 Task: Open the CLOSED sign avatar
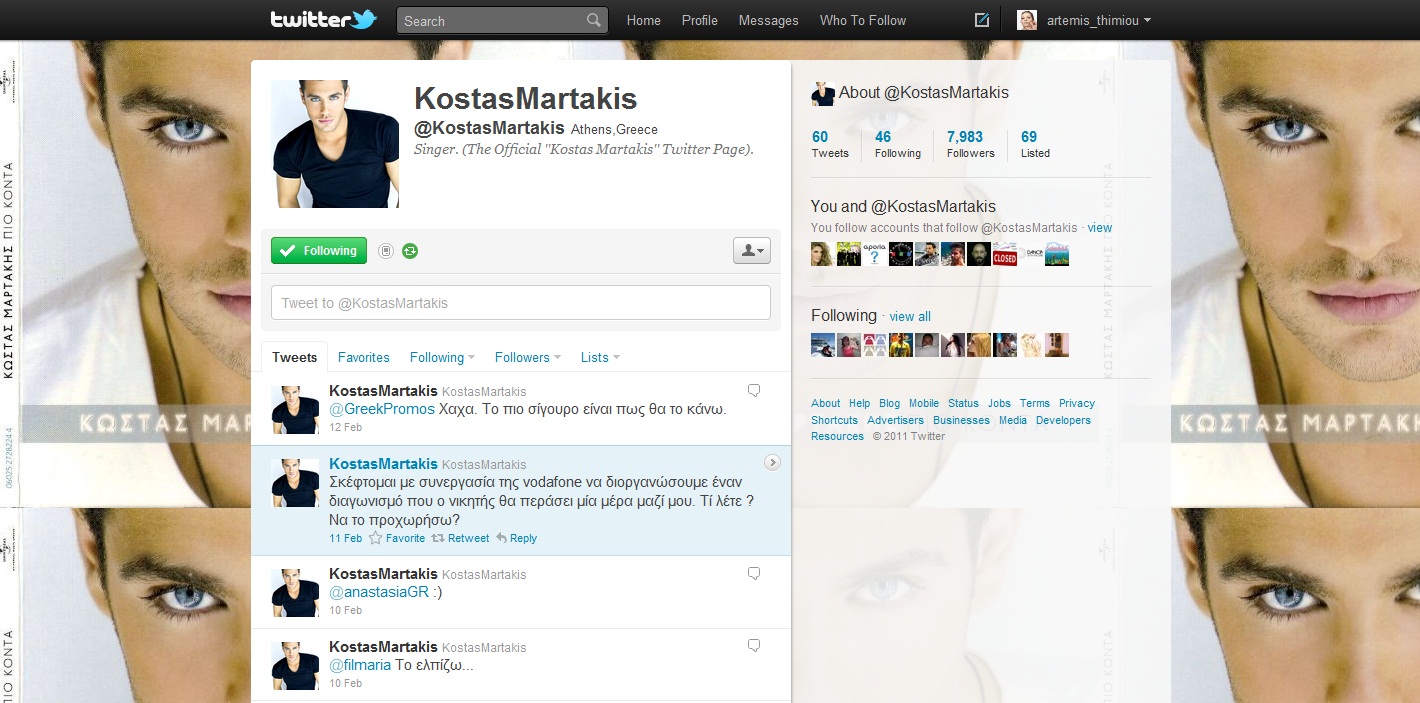point(1004,254)
